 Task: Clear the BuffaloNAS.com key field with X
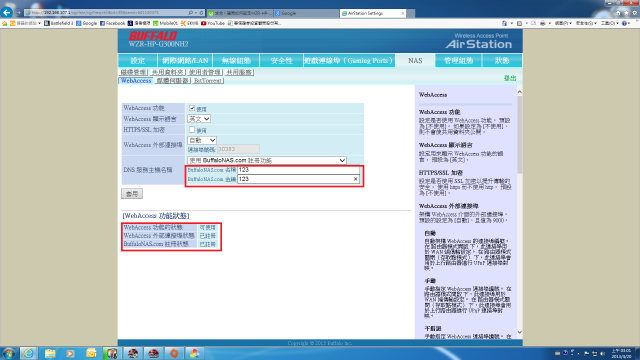tap(356, 179)
